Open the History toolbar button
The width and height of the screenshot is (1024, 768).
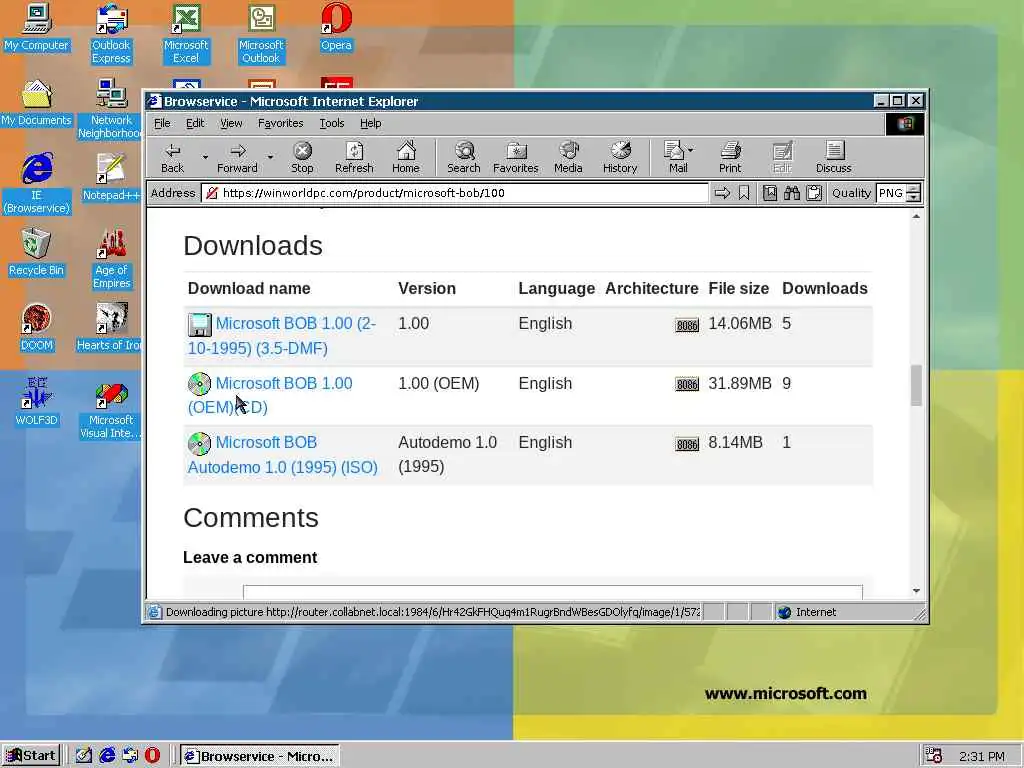tap(620, 157)
